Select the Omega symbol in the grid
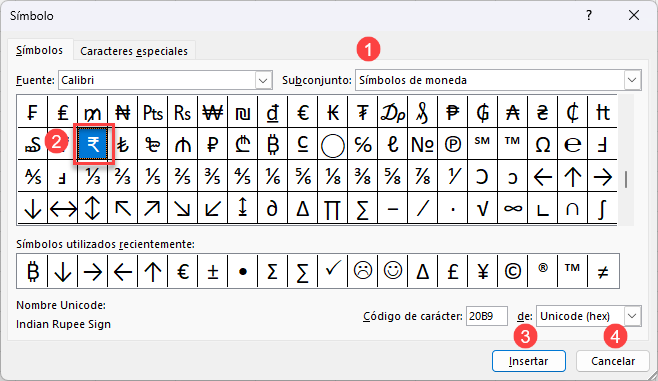658x381 pixels. pyautogui.click(x=543, y=145)
